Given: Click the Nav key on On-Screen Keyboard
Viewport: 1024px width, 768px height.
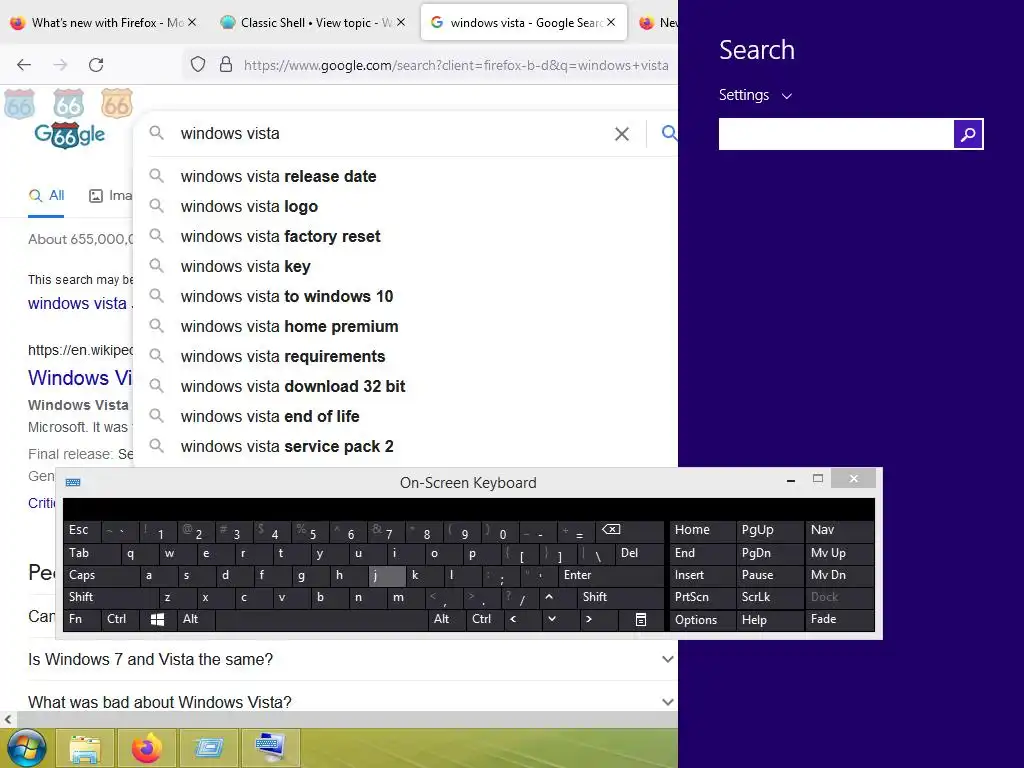Looking at the screenshot, I should click(839, 530).
